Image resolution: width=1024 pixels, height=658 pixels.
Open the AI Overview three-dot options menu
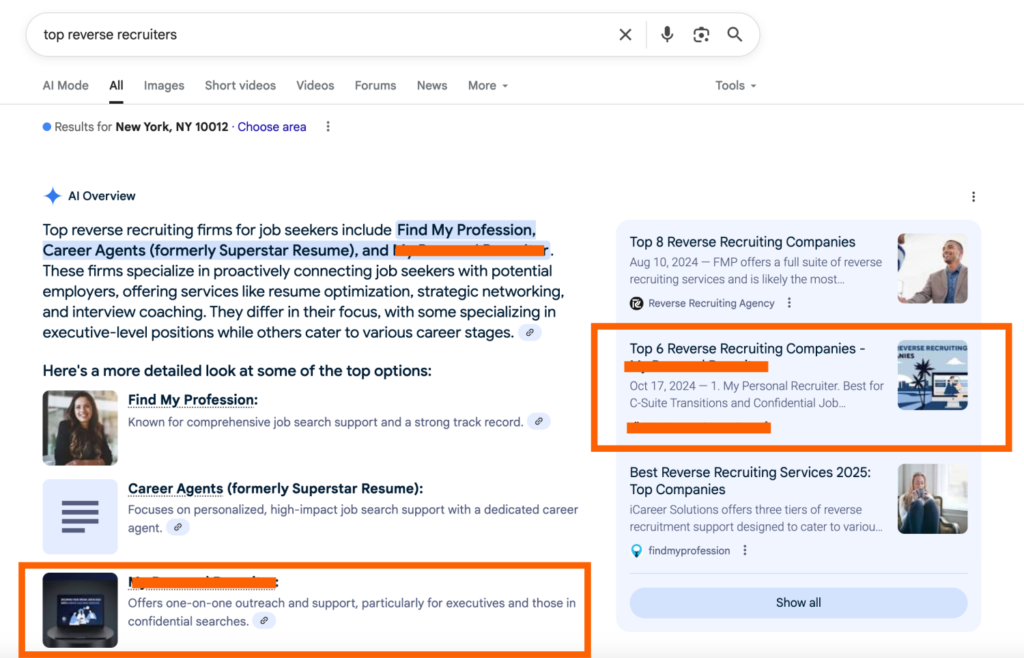(x=973, y=196)
